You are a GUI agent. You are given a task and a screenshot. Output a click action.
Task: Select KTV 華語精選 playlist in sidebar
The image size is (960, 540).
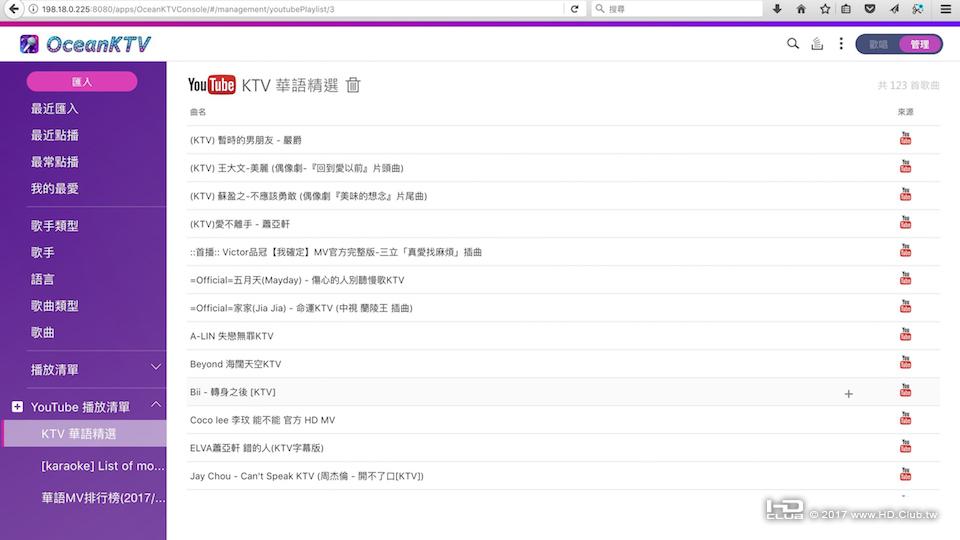85,433
